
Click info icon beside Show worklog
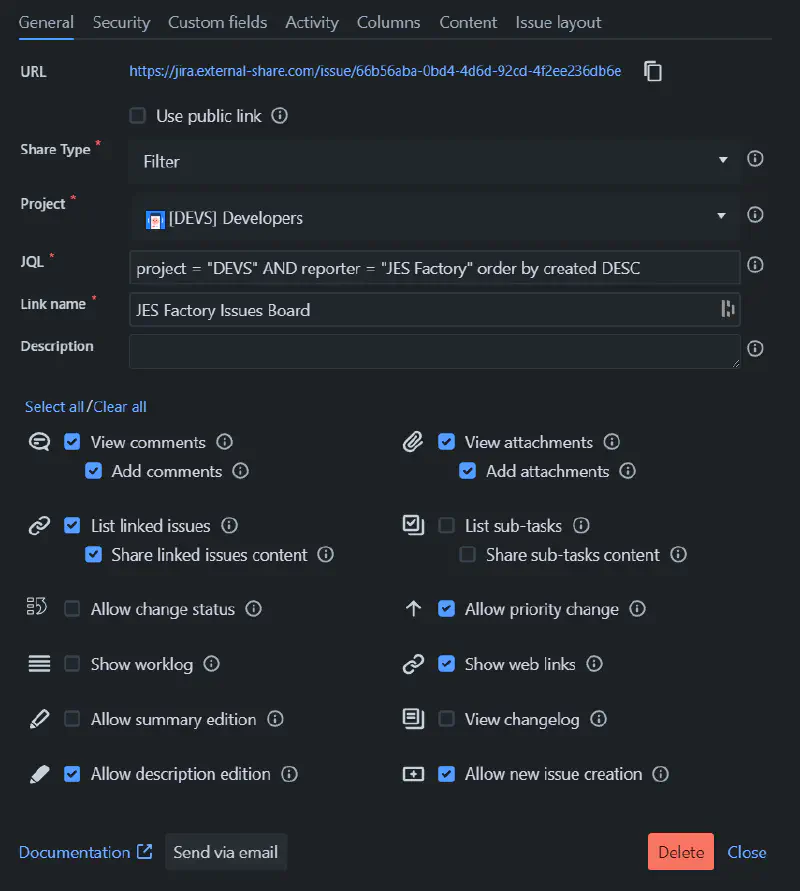pyautogui.click(x=211, y=664)
